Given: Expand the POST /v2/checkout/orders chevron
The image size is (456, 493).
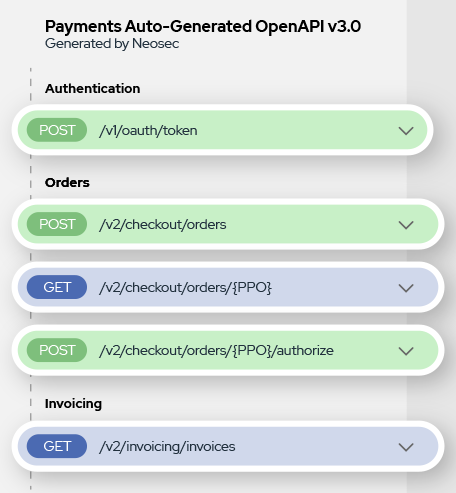Looking at the screenshot, I should click(x=406, y=225).
